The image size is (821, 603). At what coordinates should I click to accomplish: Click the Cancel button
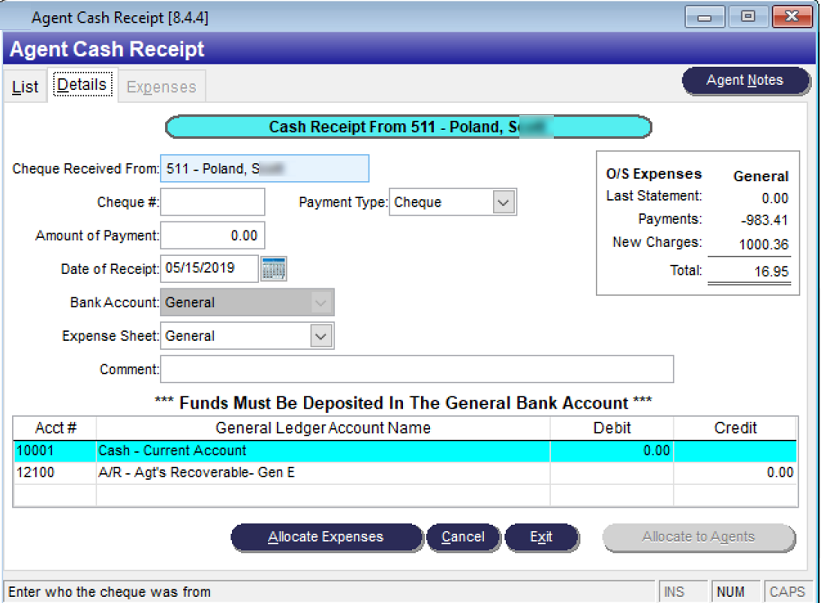pos(464,537)
